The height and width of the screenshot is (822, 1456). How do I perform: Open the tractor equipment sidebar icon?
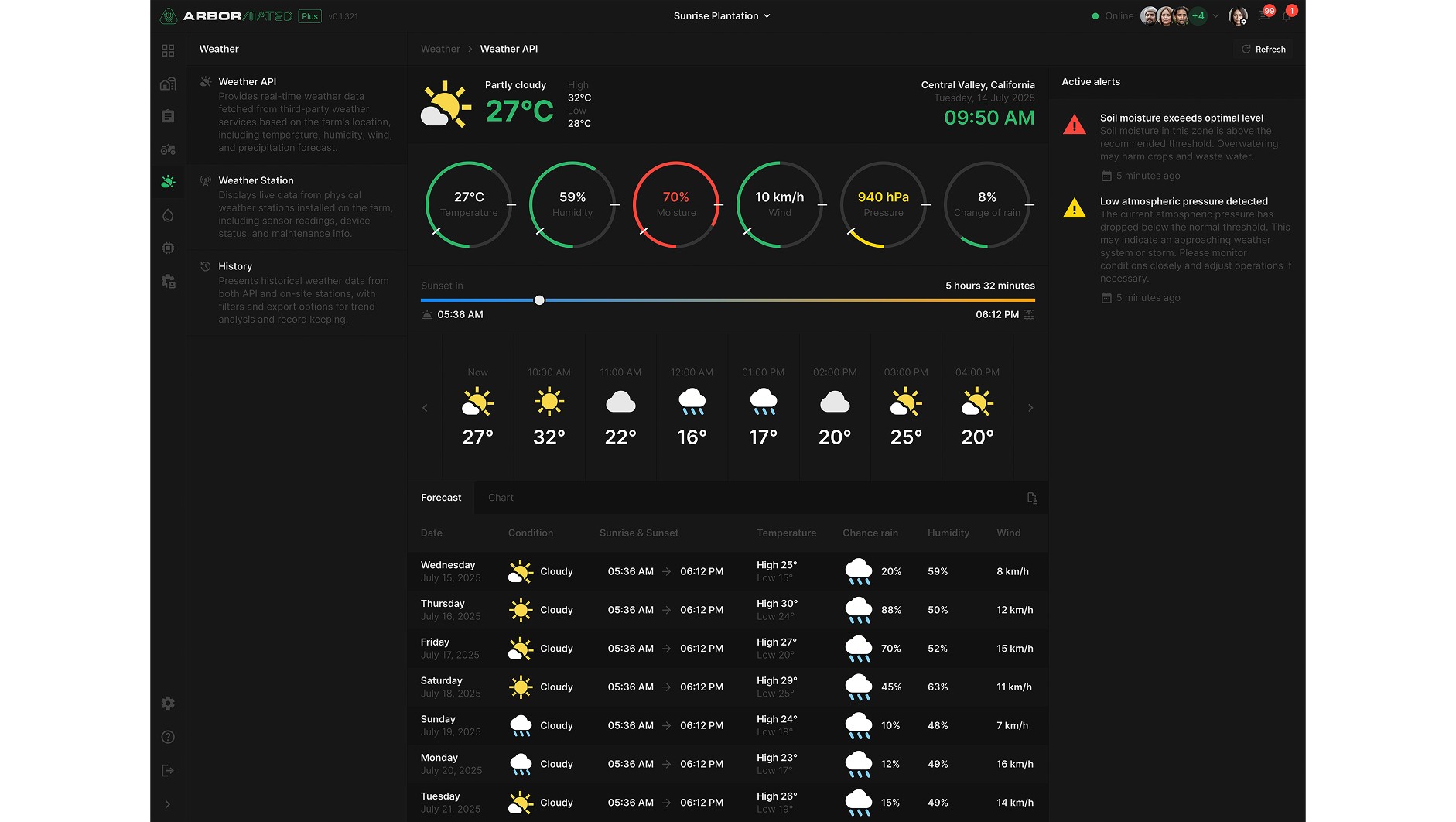pyautogui.click(x=168, y=149)
